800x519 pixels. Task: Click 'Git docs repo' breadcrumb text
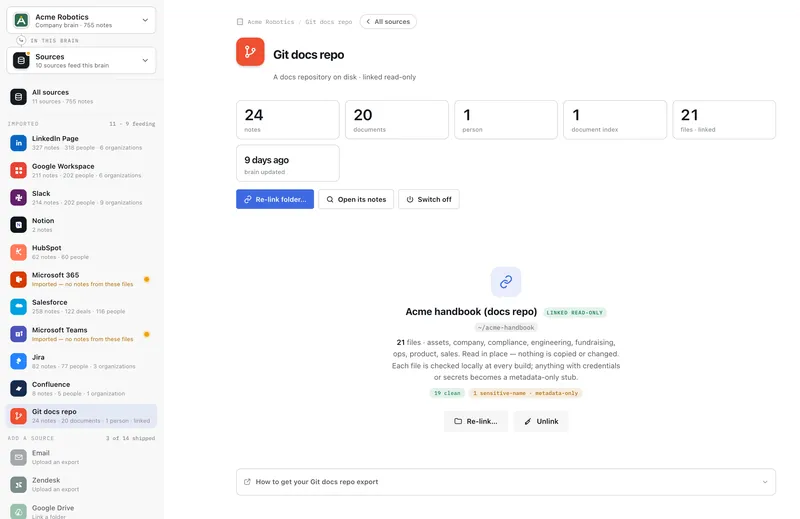(x=329, y=22)
